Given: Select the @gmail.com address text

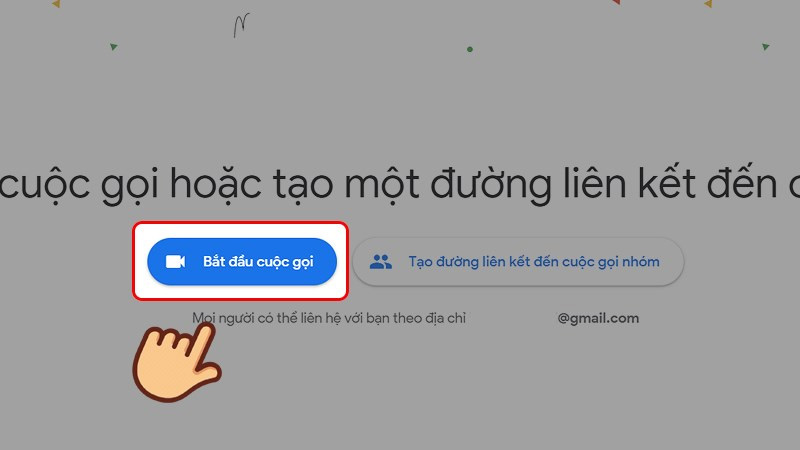Looking at the screenshot, I should pyautogui.click(x=598, y=318).
